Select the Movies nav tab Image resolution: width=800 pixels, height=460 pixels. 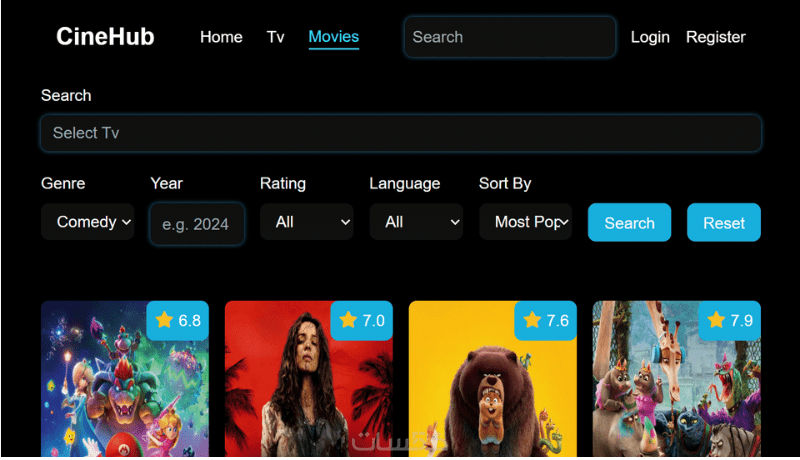point(334,37)
